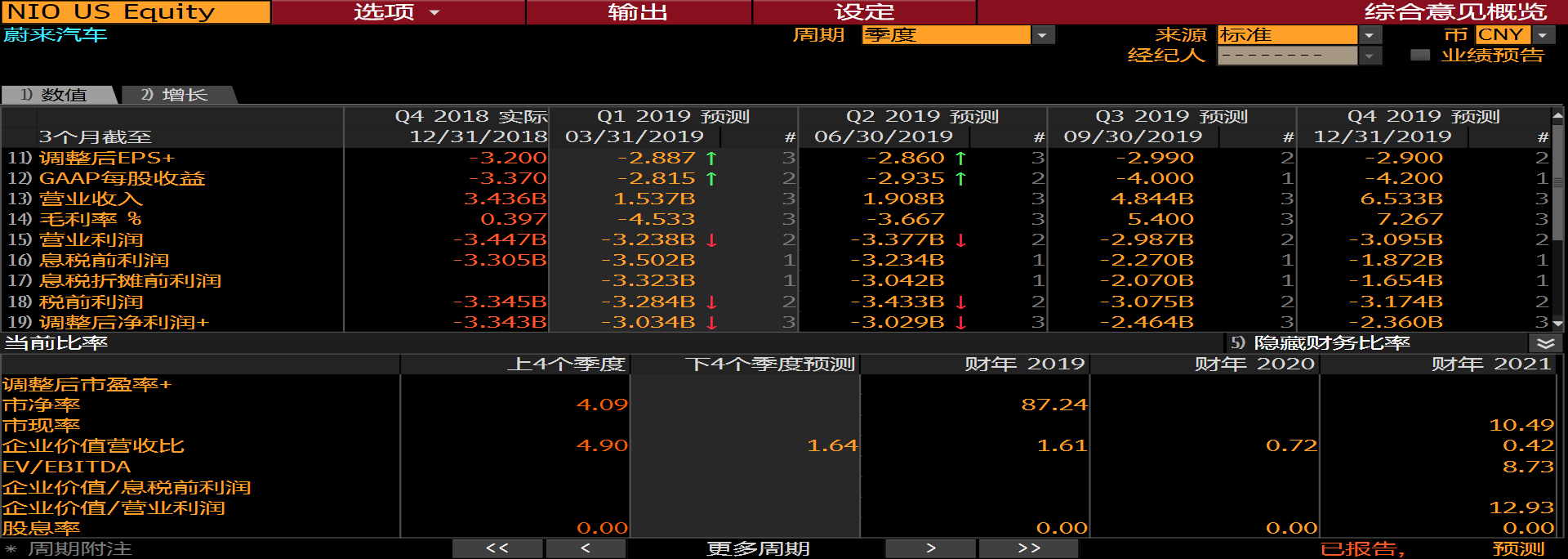Click the 蔚来汽车 company name

56,35
